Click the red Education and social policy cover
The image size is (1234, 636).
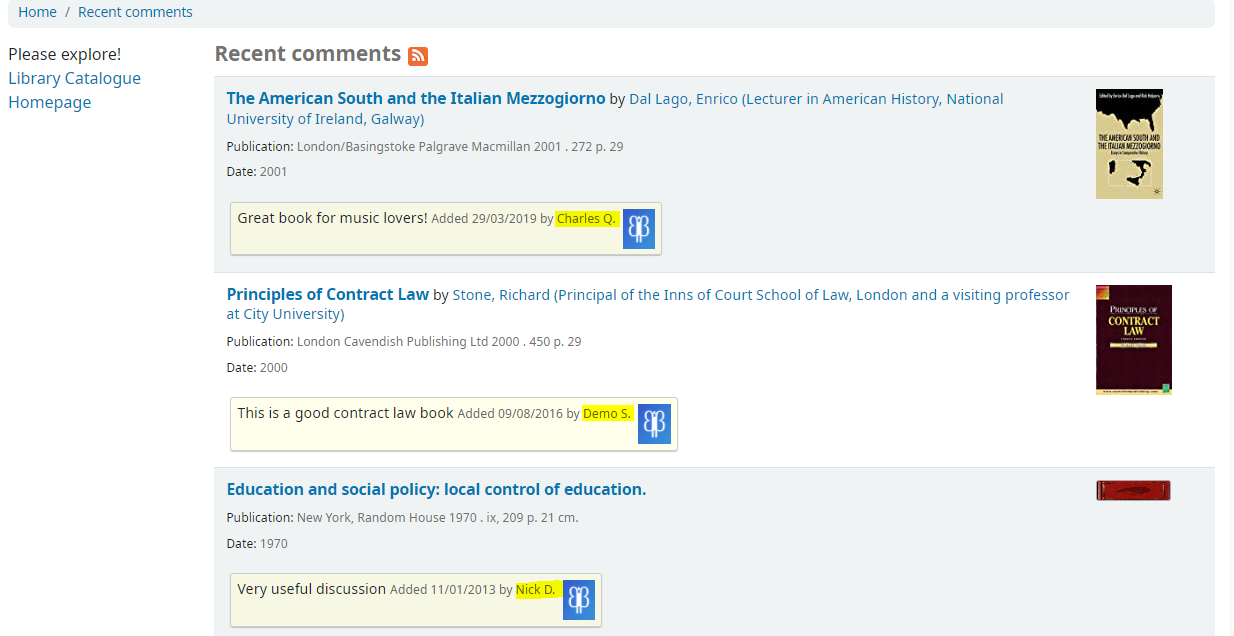pos(1133,490)
